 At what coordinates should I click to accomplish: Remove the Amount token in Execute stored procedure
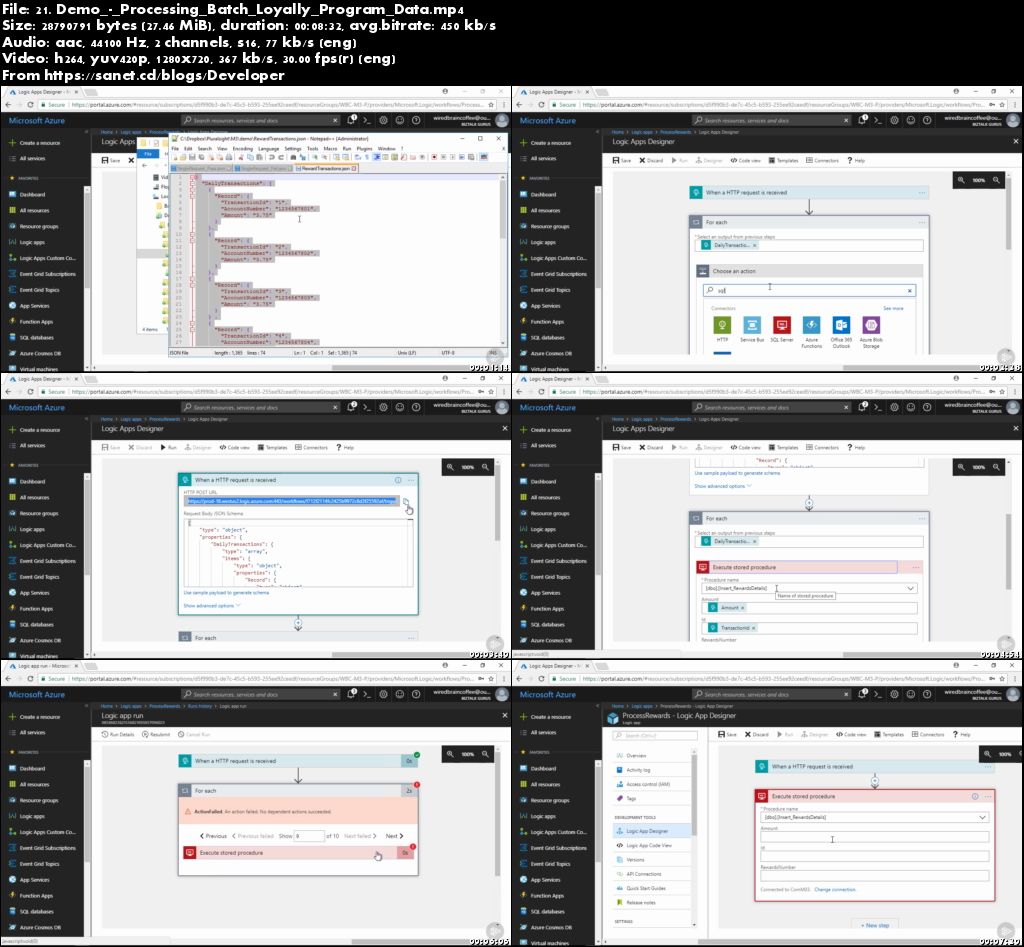(x=743, y=608)
